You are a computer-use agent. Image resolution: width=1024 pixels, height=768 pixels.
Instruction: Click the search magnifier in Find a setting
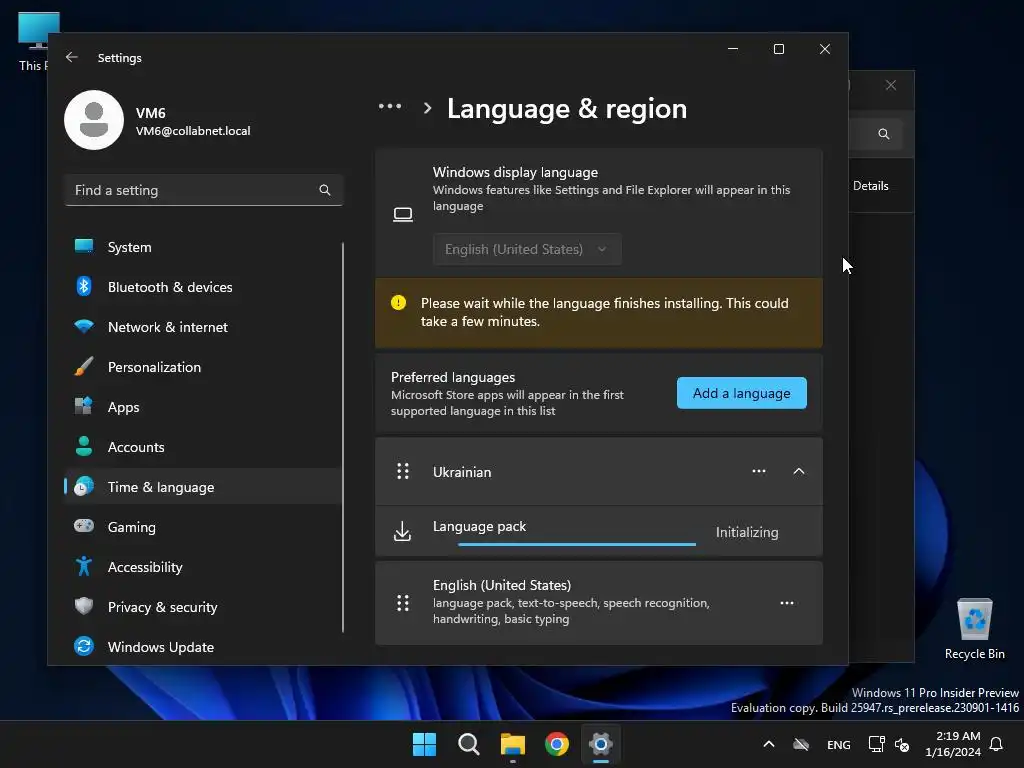pos(325,190)
